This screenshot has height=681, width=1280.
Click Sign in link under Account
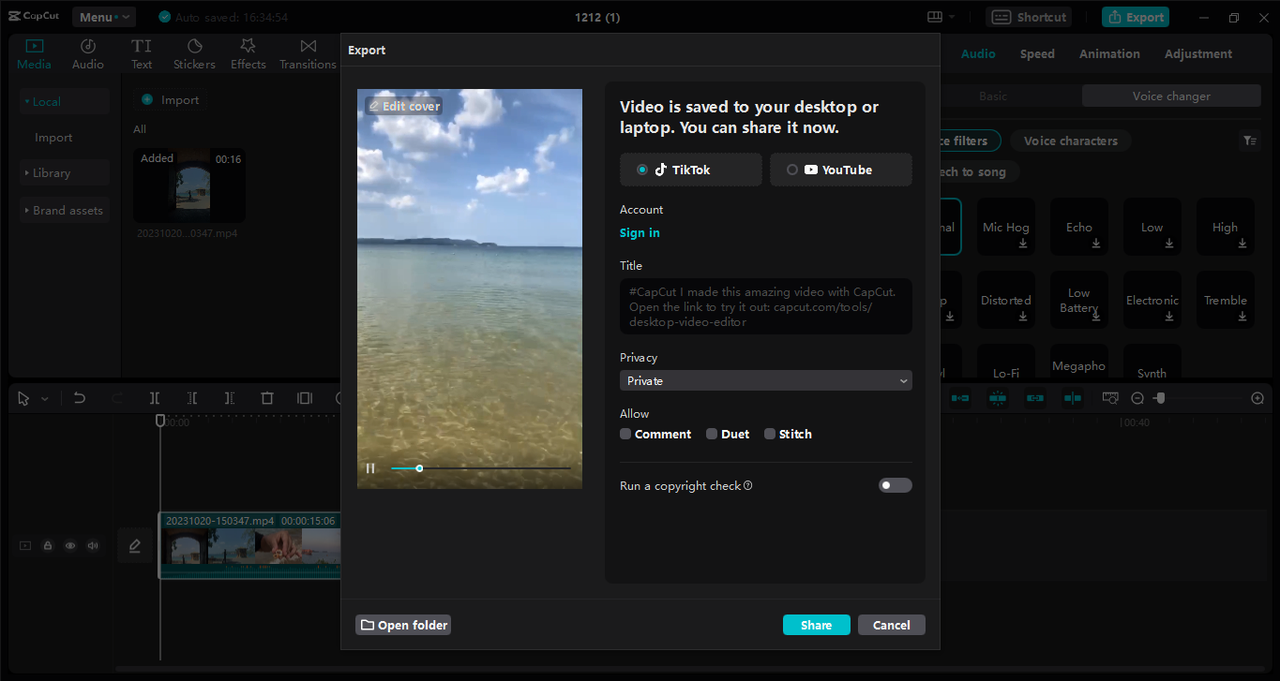click(640, 233)
